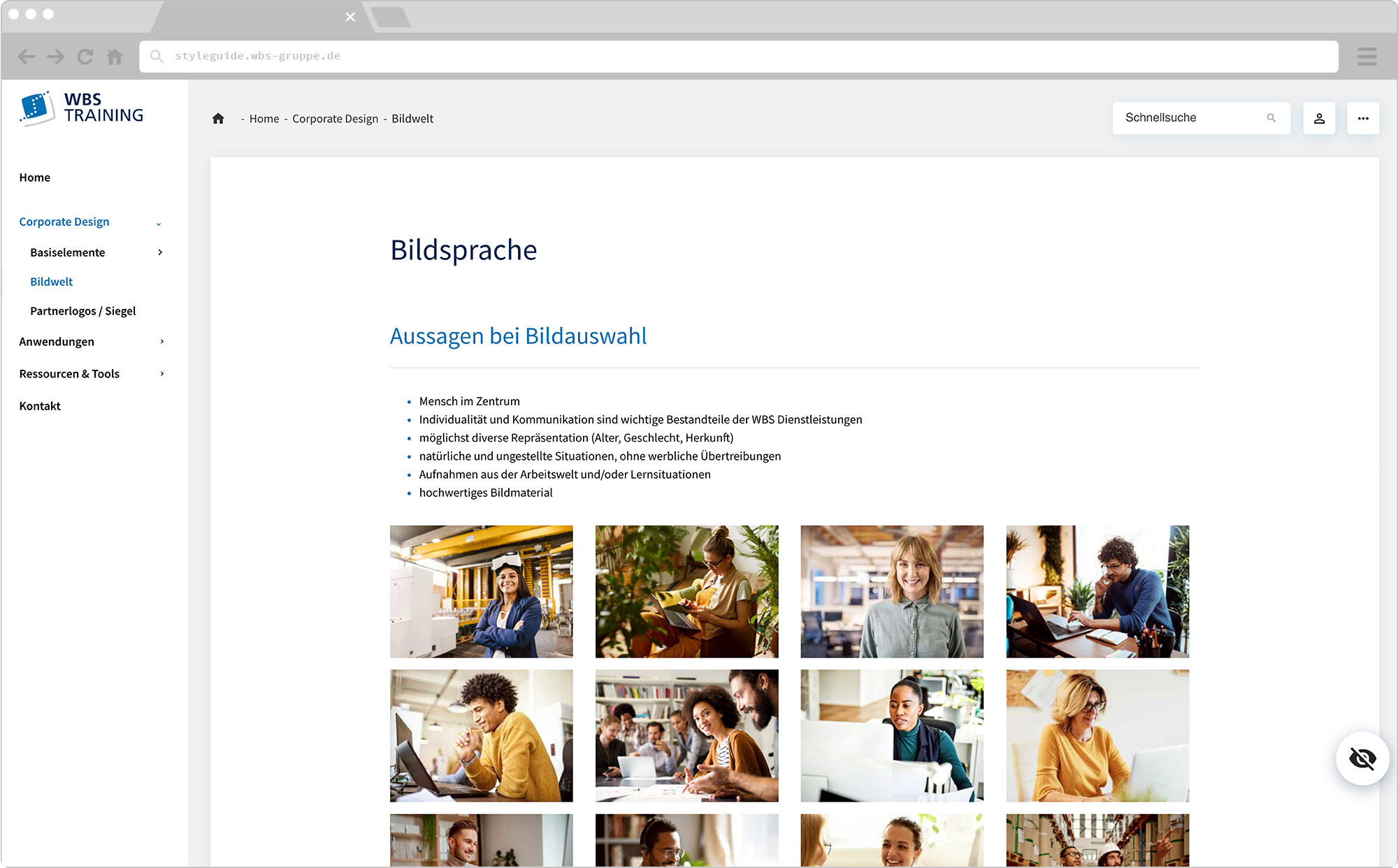Click the Schnellsuche magnifier icon
Screen dimensions: 1398x868
pyautogui.click(x=1271, y=118)
